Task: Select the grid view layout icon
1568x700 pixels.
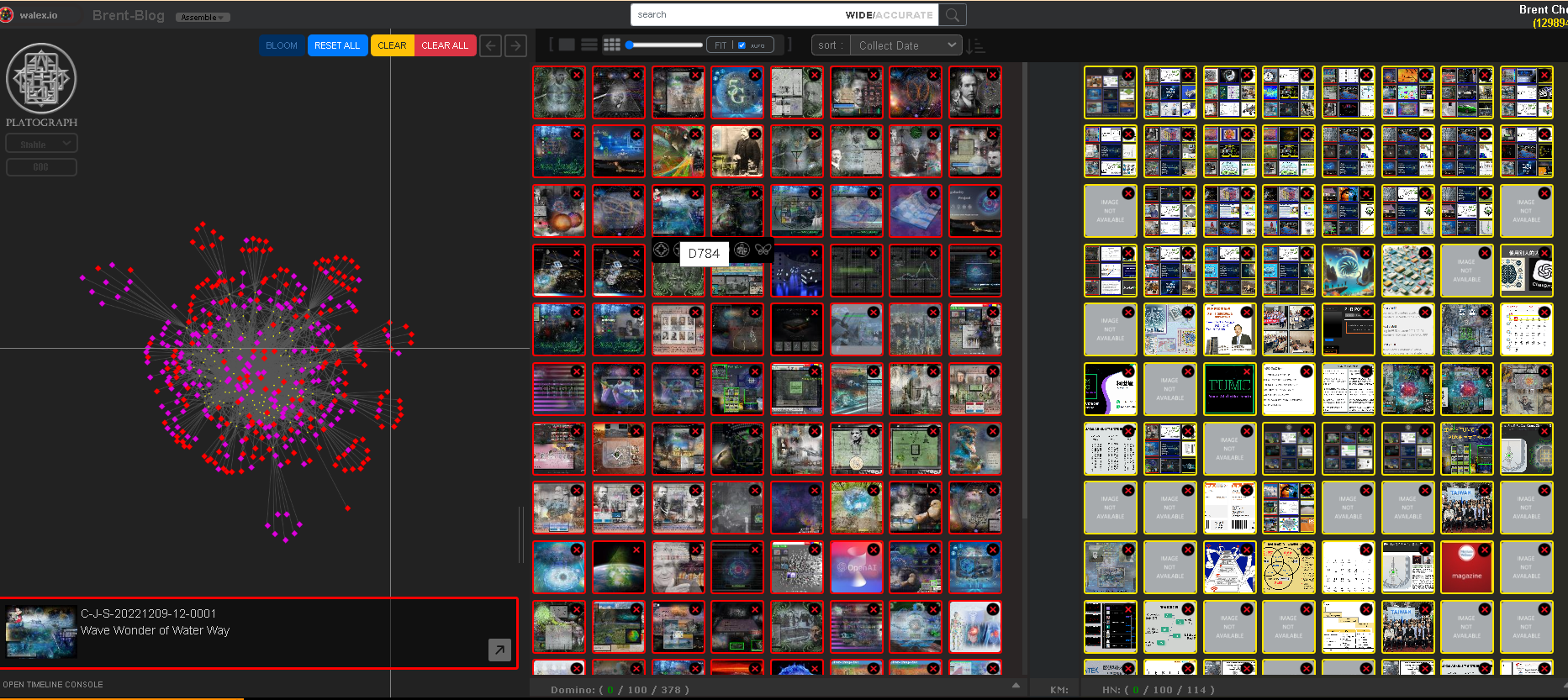Action: pyautogui.click(x=612, y=45)
